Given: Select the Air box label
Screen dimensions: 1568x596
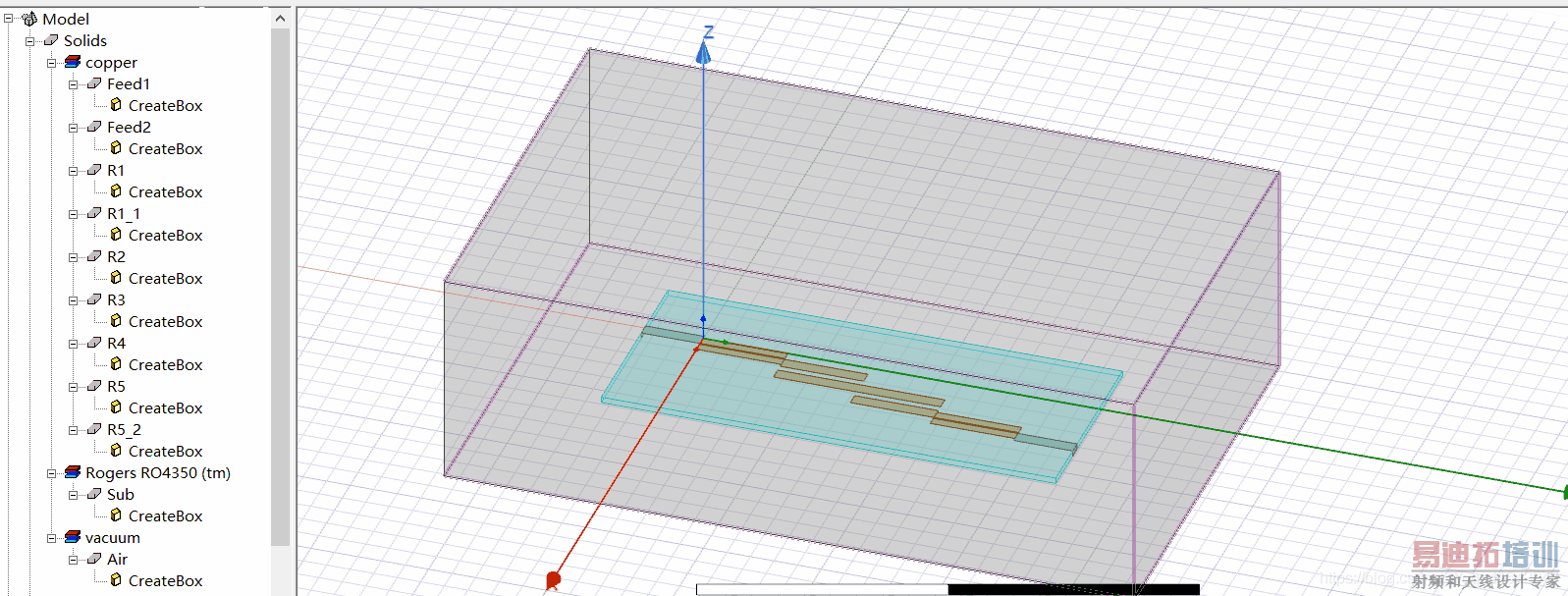Looking at the screenshot, I should point(118,559).
